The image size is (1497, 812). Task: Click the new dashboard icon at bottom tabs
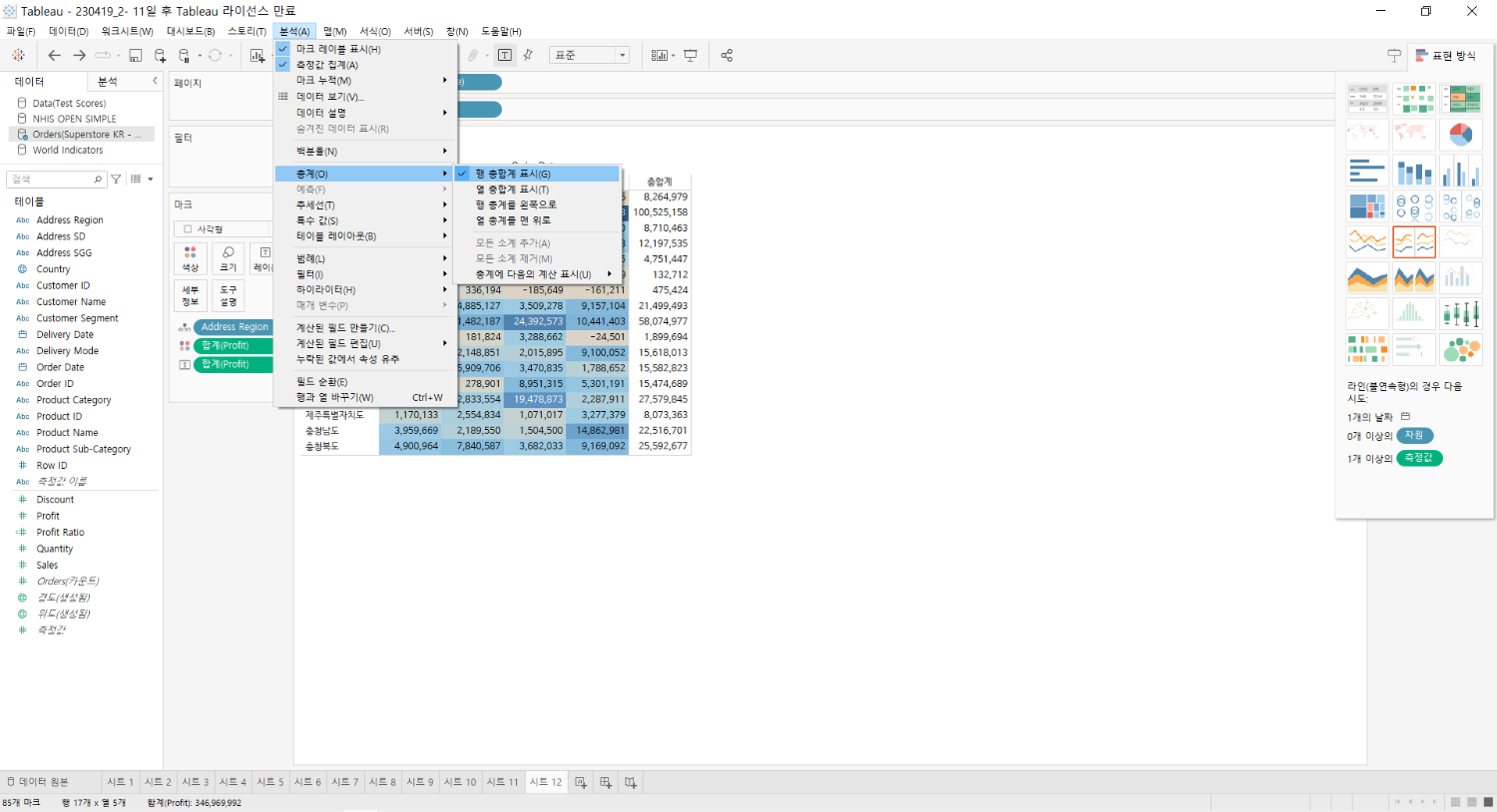606,782
